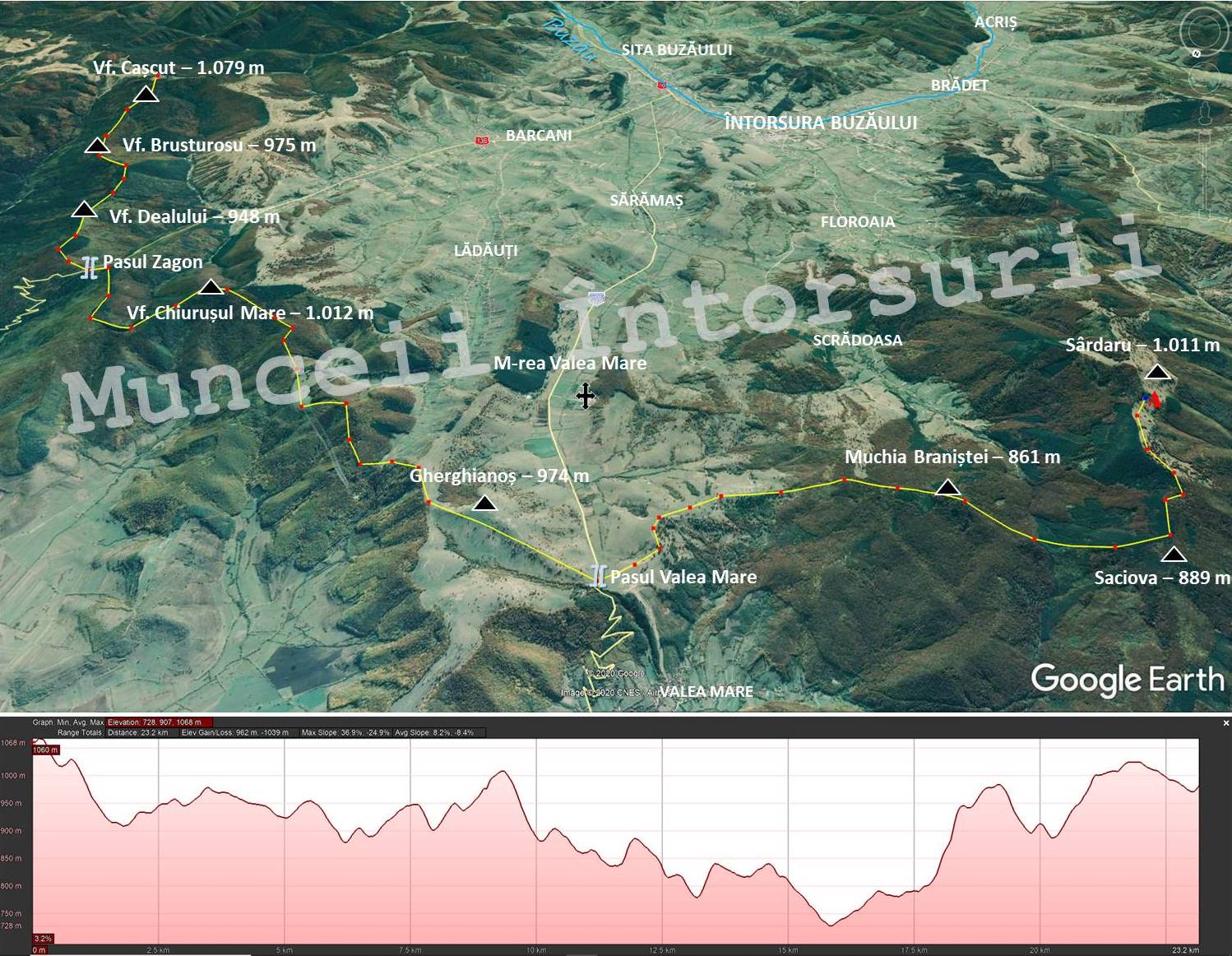Click the Sârdaru summit triangle marker
The width and height of the screenshot is (1232, 956).
1157,373
